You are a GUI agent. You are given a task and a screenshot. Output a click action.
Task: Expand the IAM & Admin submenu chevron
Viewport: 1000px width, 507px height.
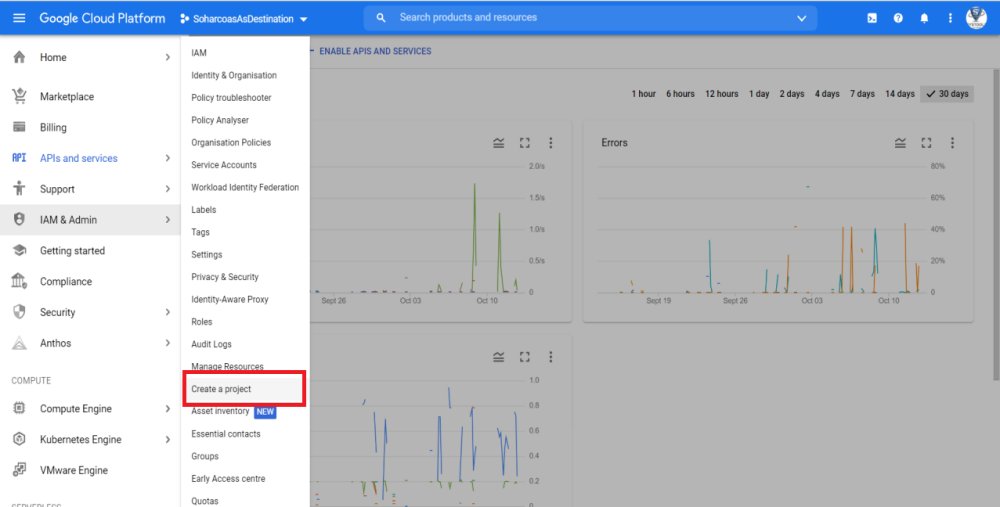tap(168, 219)
